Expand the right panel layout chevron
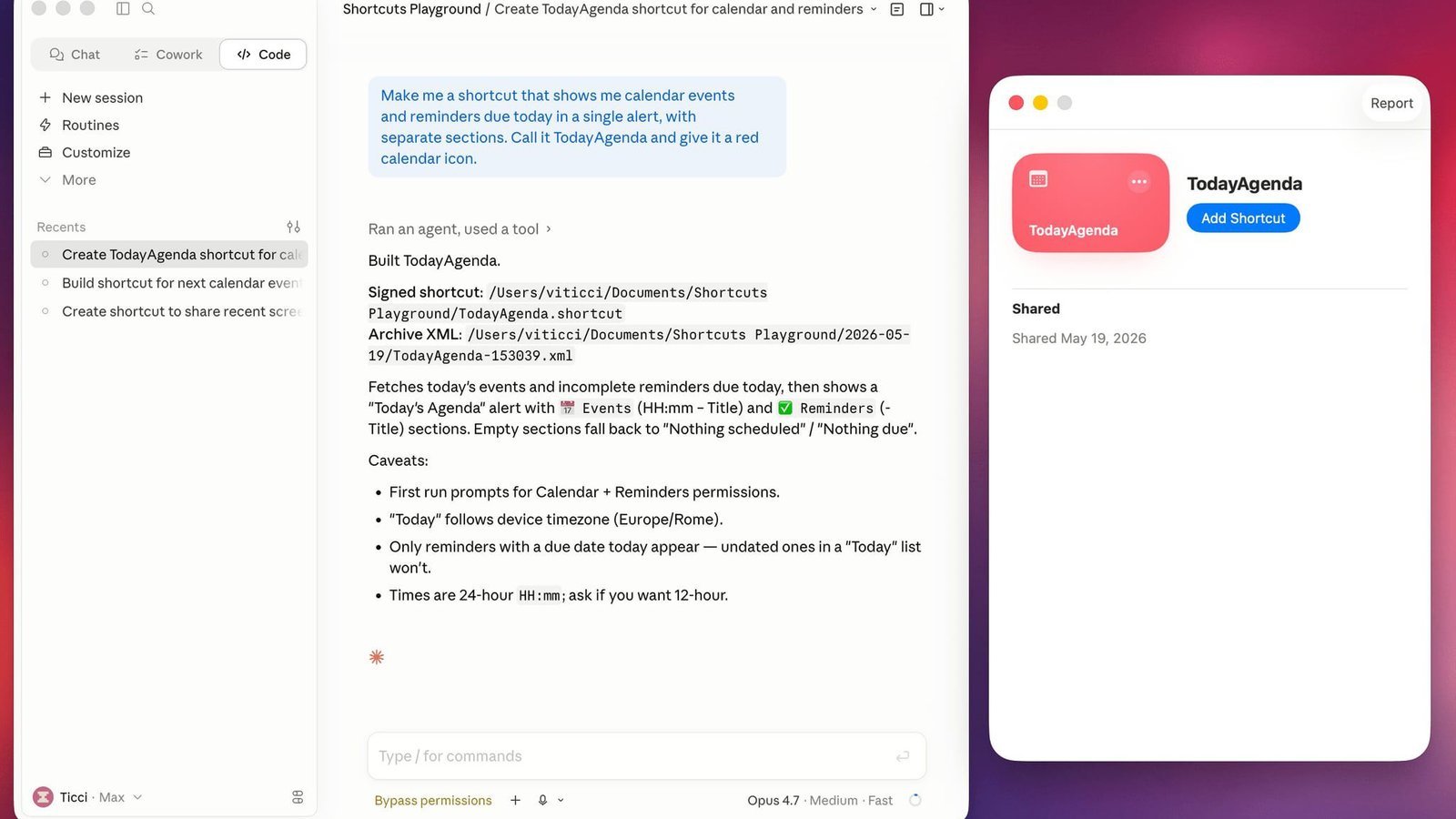The width and height of the screenshot is (1456, 819). tap(942, 9)
